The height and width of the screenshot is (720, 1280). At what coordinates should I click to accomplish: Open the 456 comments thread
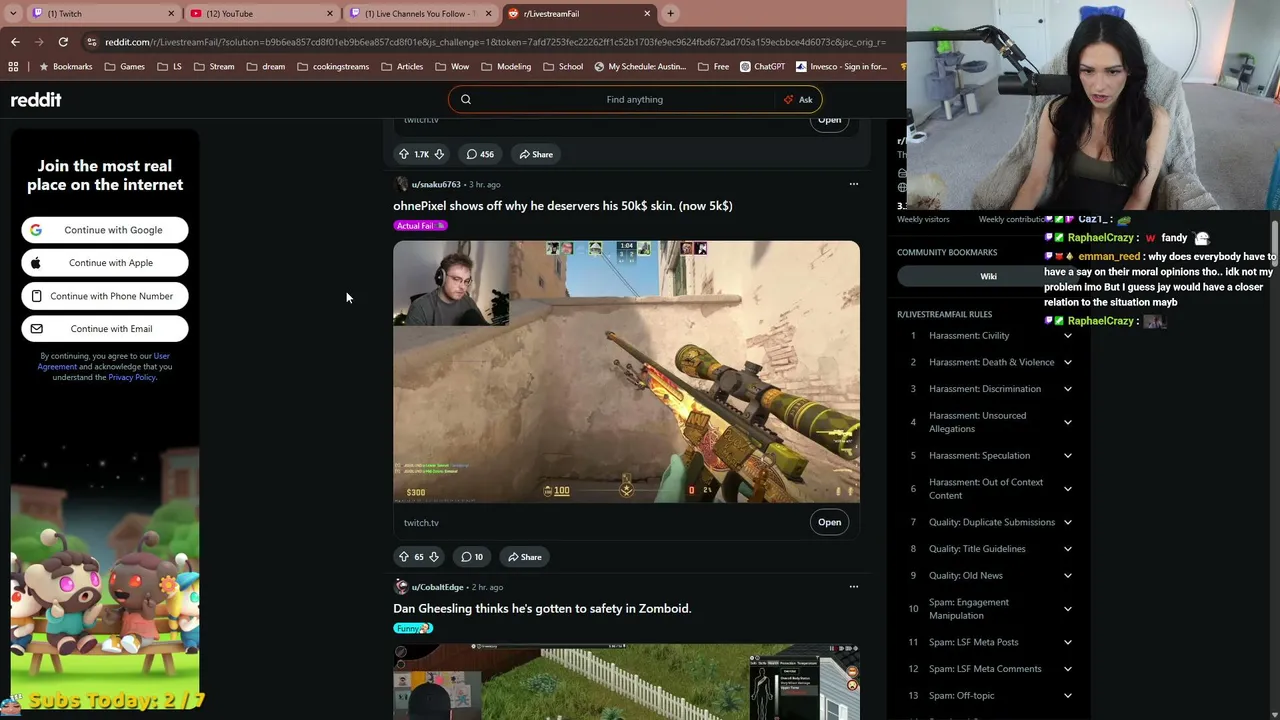click(x=480, y=154)
